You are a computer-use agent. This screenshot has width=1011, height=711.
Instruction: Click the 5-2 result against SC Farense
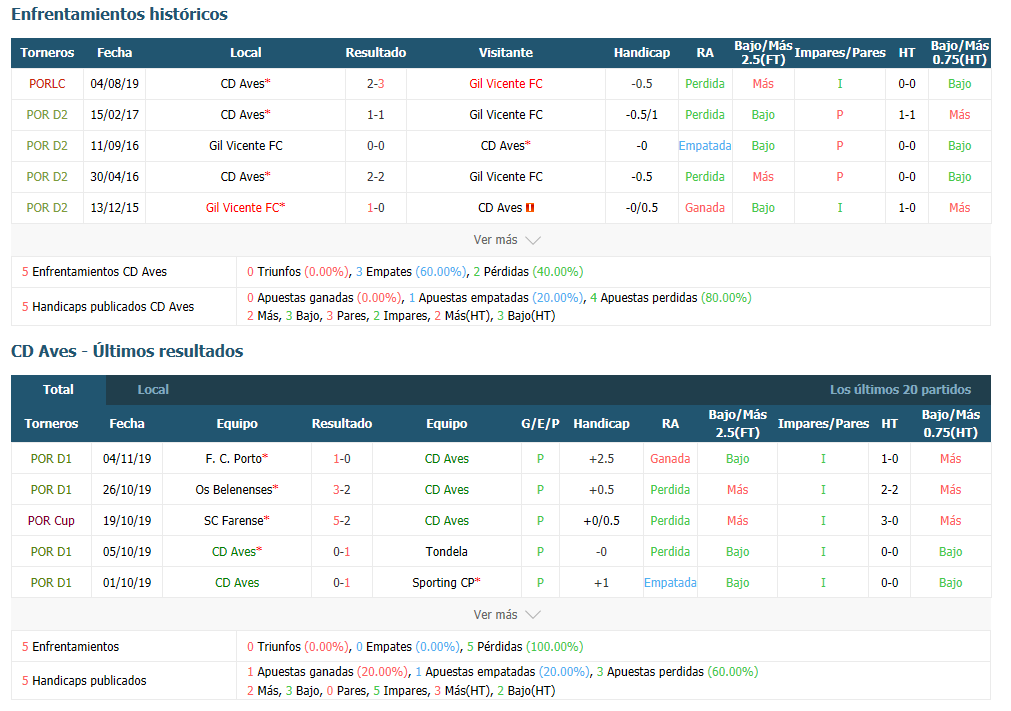tap(342, 521)
